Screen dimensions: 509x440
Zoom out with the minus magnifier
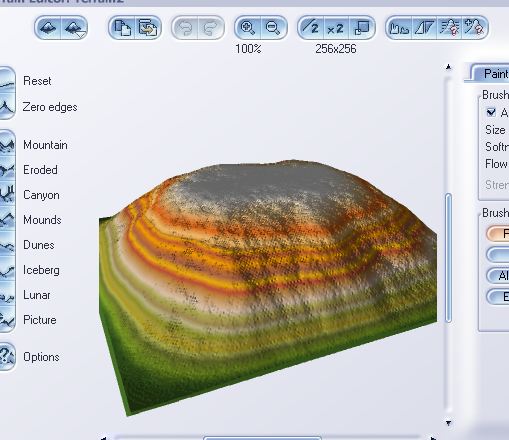[273, 28]
